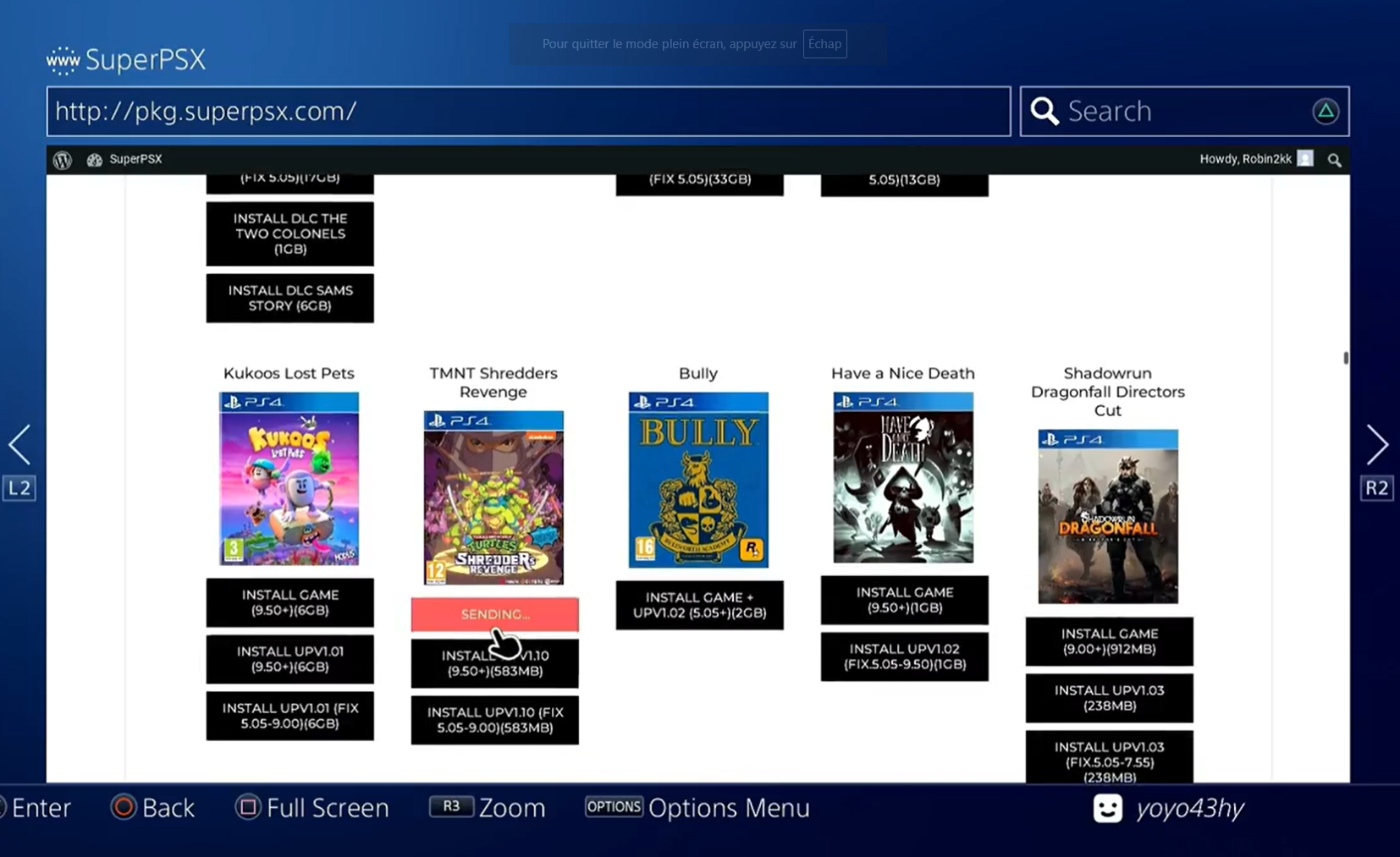Install Shadowrun UPV1.03 (238MB)
This screenshot has height=857, width=1400.
[1110, 698]
